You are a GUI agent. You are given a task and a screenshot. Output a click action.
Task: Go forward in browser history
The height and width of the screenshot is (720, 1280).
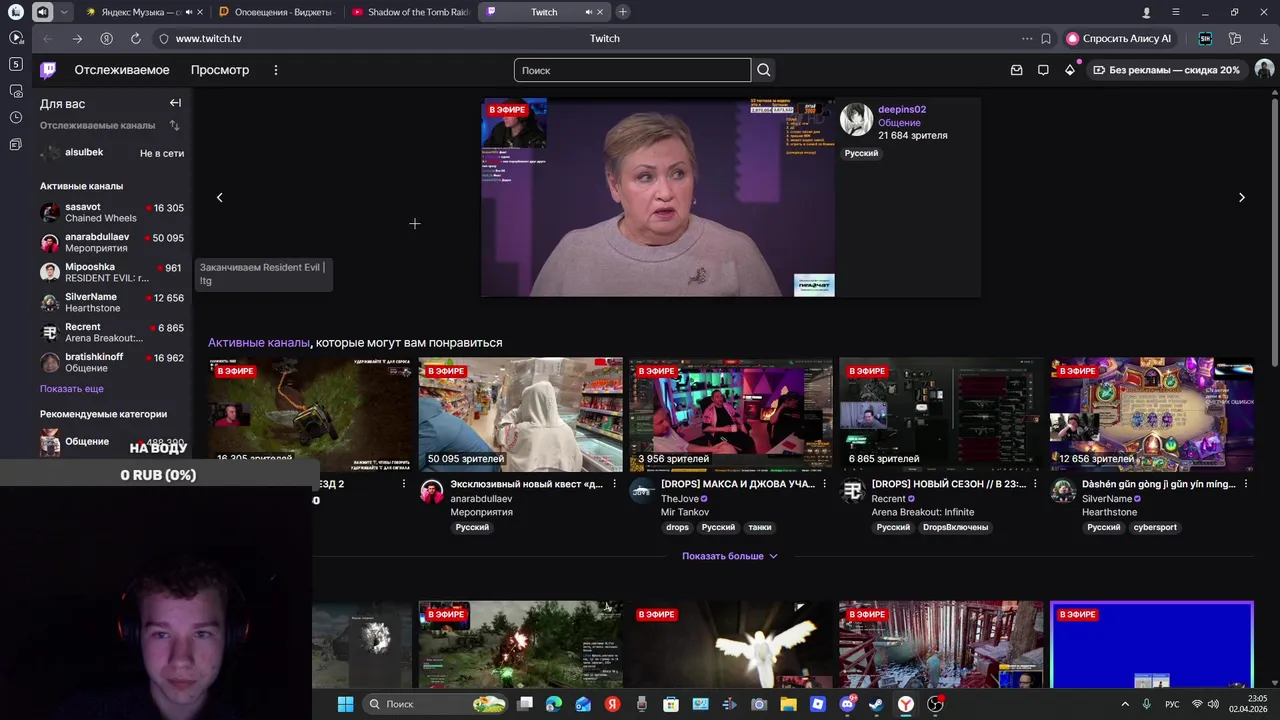tap(77, 38)
